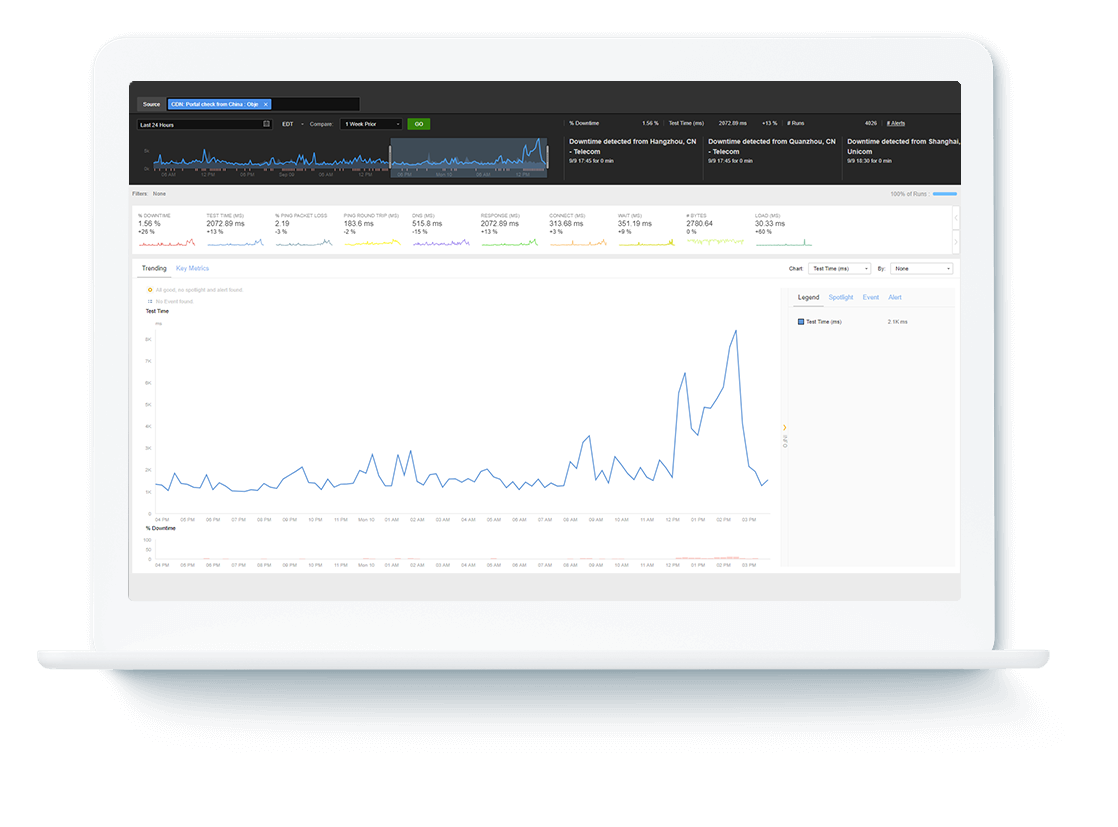Screen dimensions: 1118x827
Task: Collapse the legend panel with orange chevron
Action: pyautogui.click(x=784, y=428)
